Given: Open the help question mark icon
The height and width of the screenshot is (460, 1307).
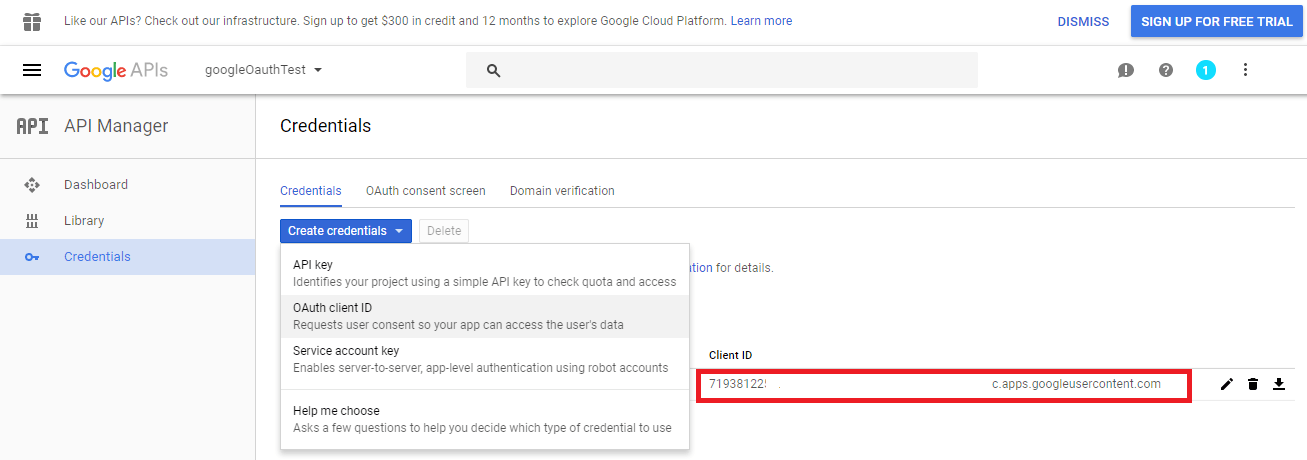Looking at the screenshot, I should pos(1166,70).
